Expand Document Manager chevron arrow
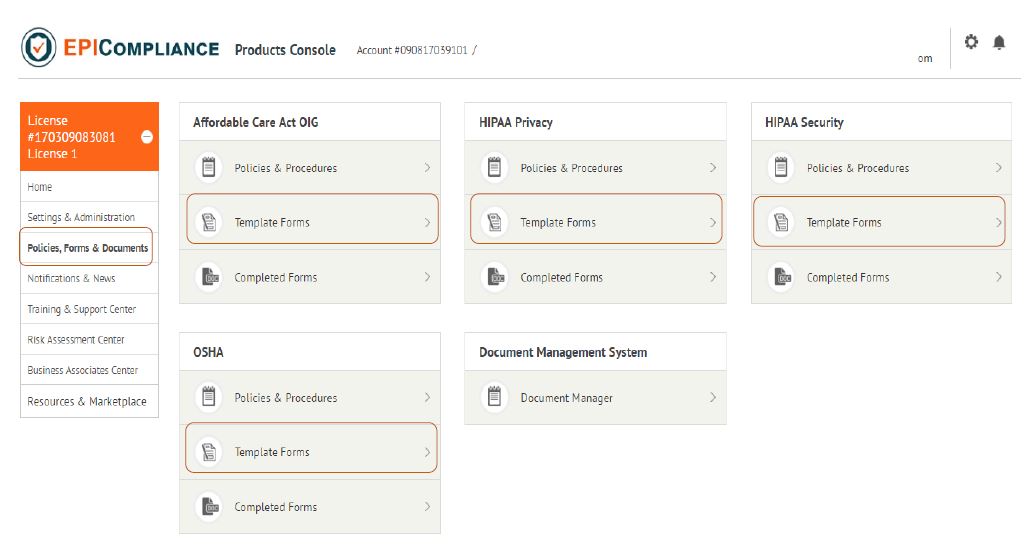 coord(713,397)
